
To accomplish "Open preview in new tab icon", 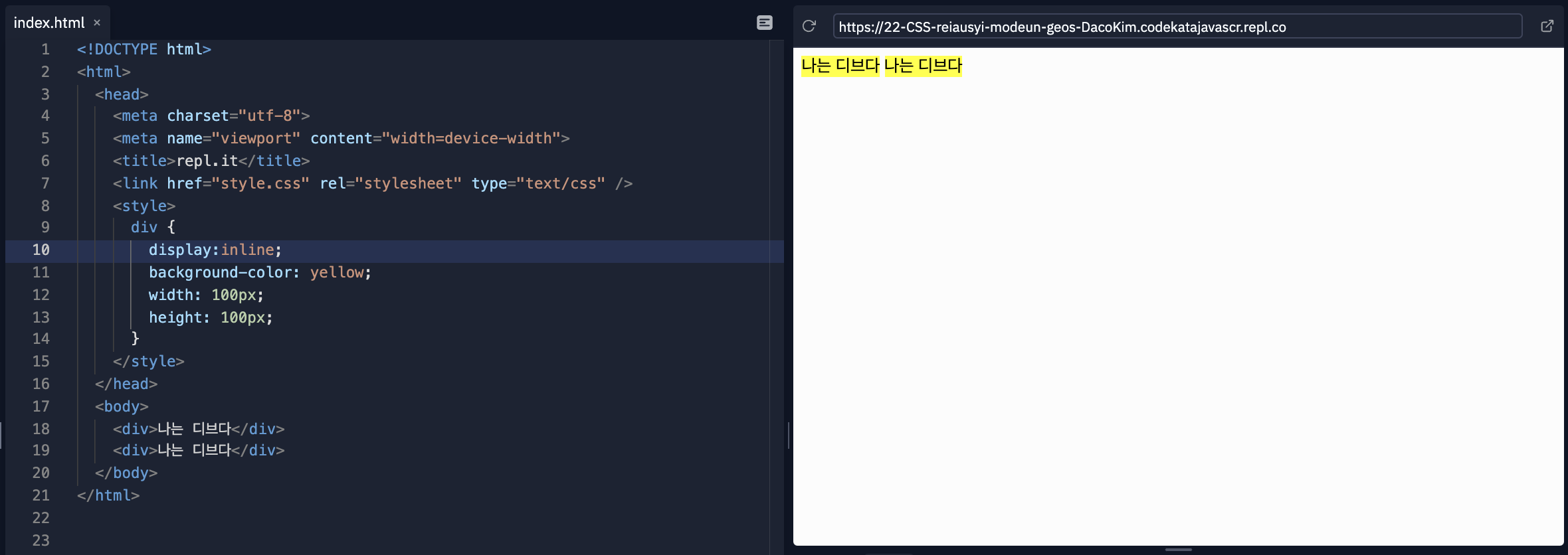I will [1547, 26].
